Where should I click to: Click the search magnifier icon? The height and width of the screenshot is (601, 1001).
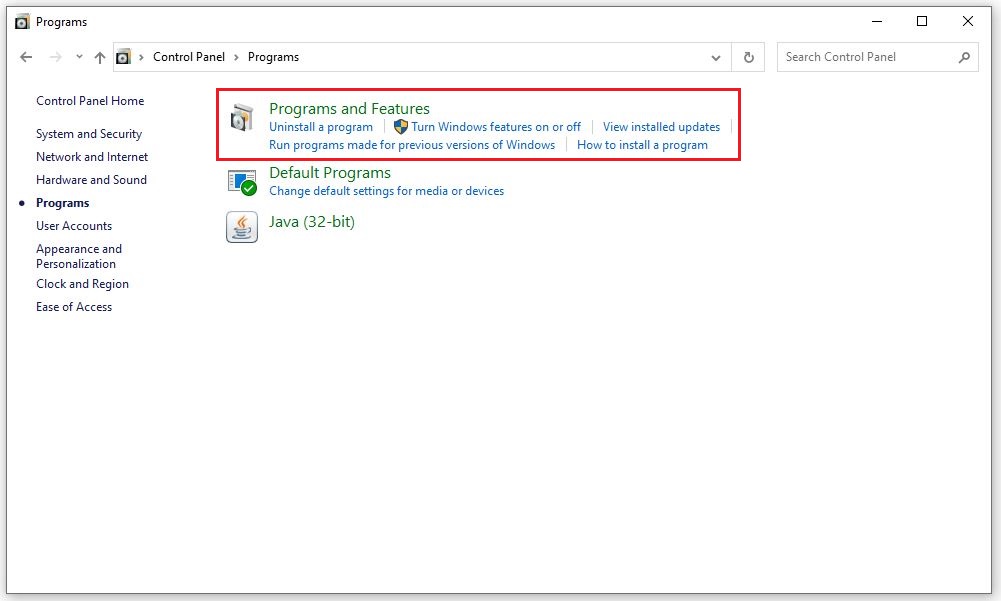tap(965, 57)
